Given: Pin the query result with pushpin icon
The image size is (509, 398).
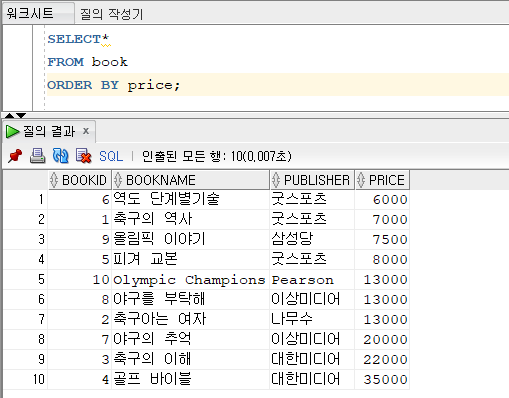Looking at the screenshot, I should [x=15, y=156].
